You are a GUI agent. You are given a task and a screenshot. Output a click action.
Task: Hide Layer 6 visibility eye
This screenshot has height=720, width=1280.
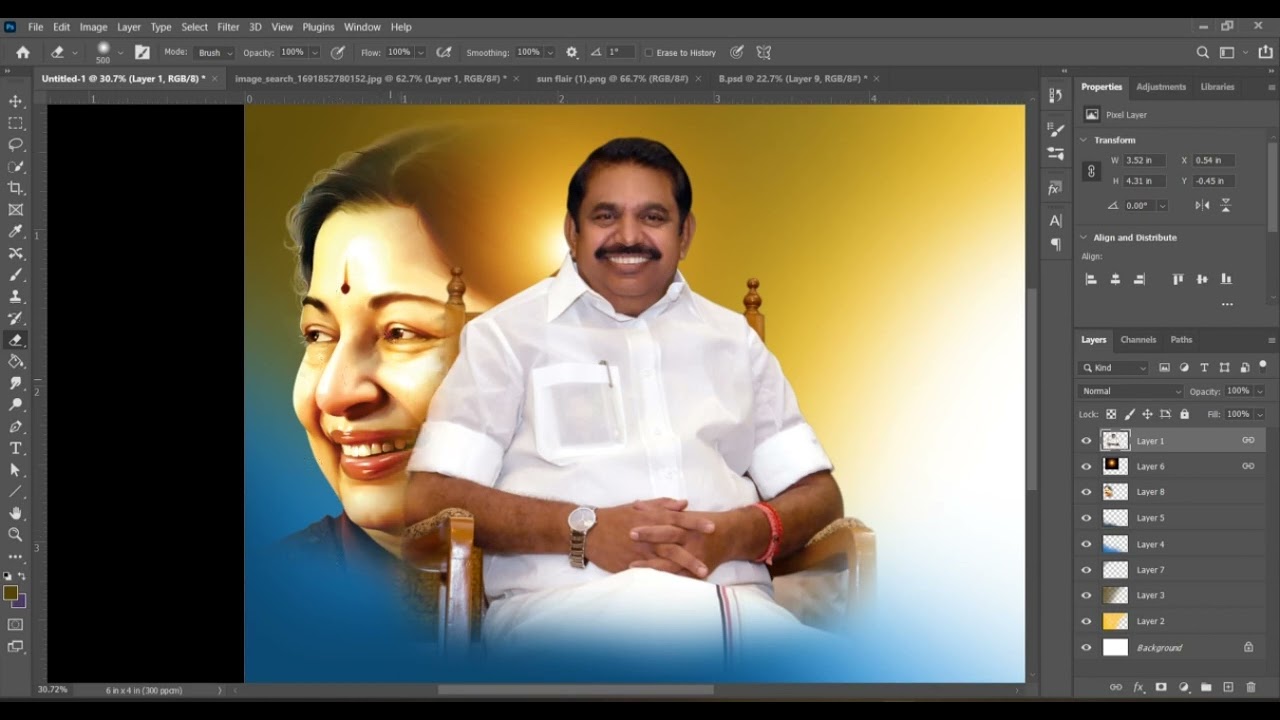coord(1086,466)
